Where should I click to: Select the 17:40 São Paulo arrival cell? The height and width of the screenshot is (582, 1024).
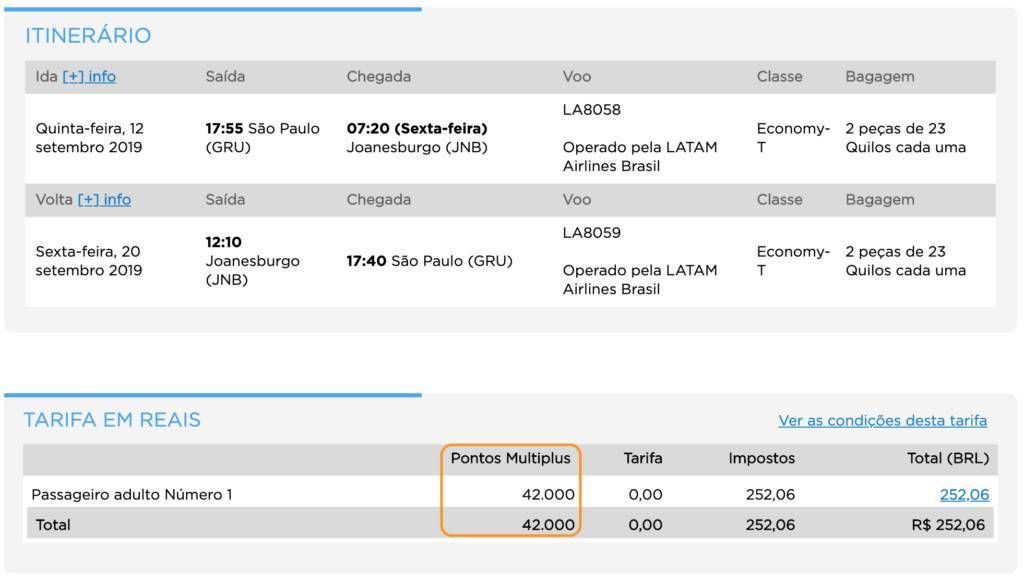430,261
